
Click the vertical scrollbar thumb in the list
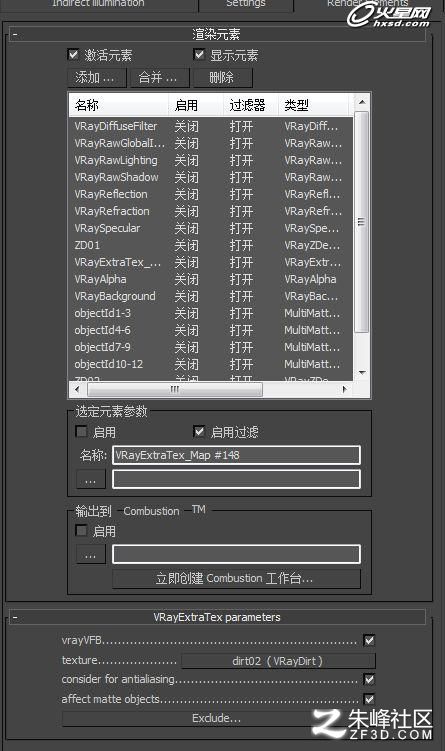click(x=362, y=222)
